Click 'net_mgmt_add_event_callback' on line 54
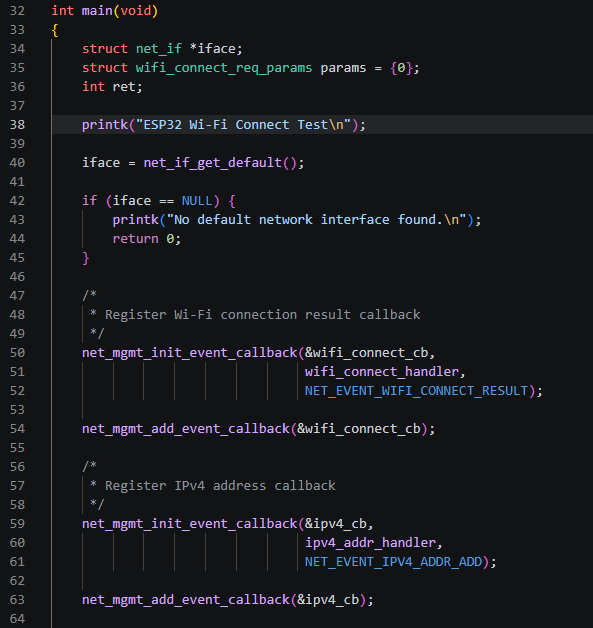The height and width of the screenshot is (628, 593). coord(185,429)
